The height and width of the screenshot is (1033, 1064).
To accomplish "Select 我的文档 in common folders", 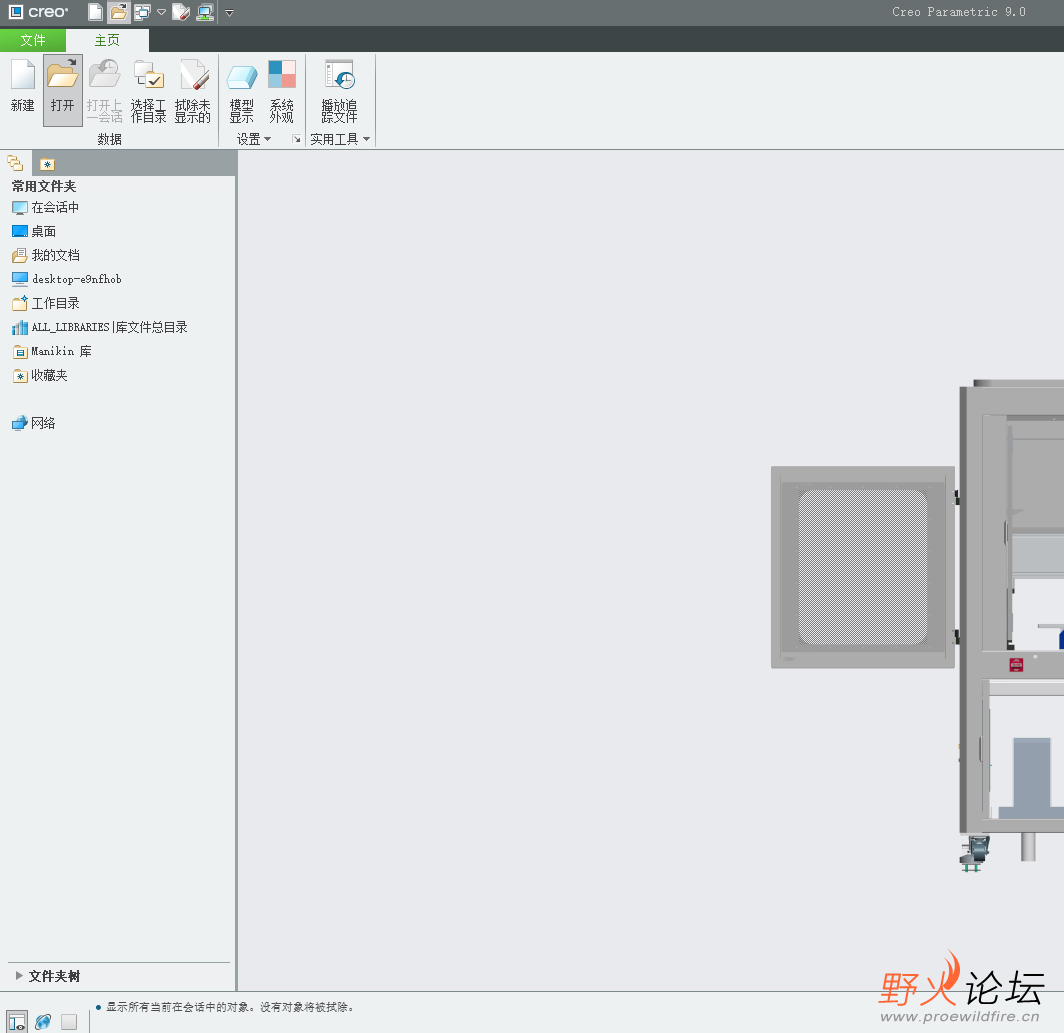I will tap(45, 255).
